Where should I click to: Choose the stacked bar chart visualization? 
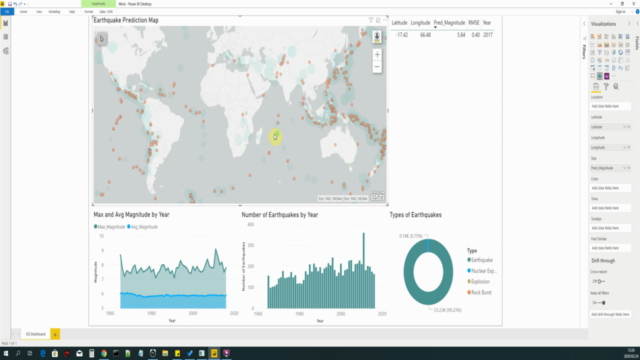point(593,36)
